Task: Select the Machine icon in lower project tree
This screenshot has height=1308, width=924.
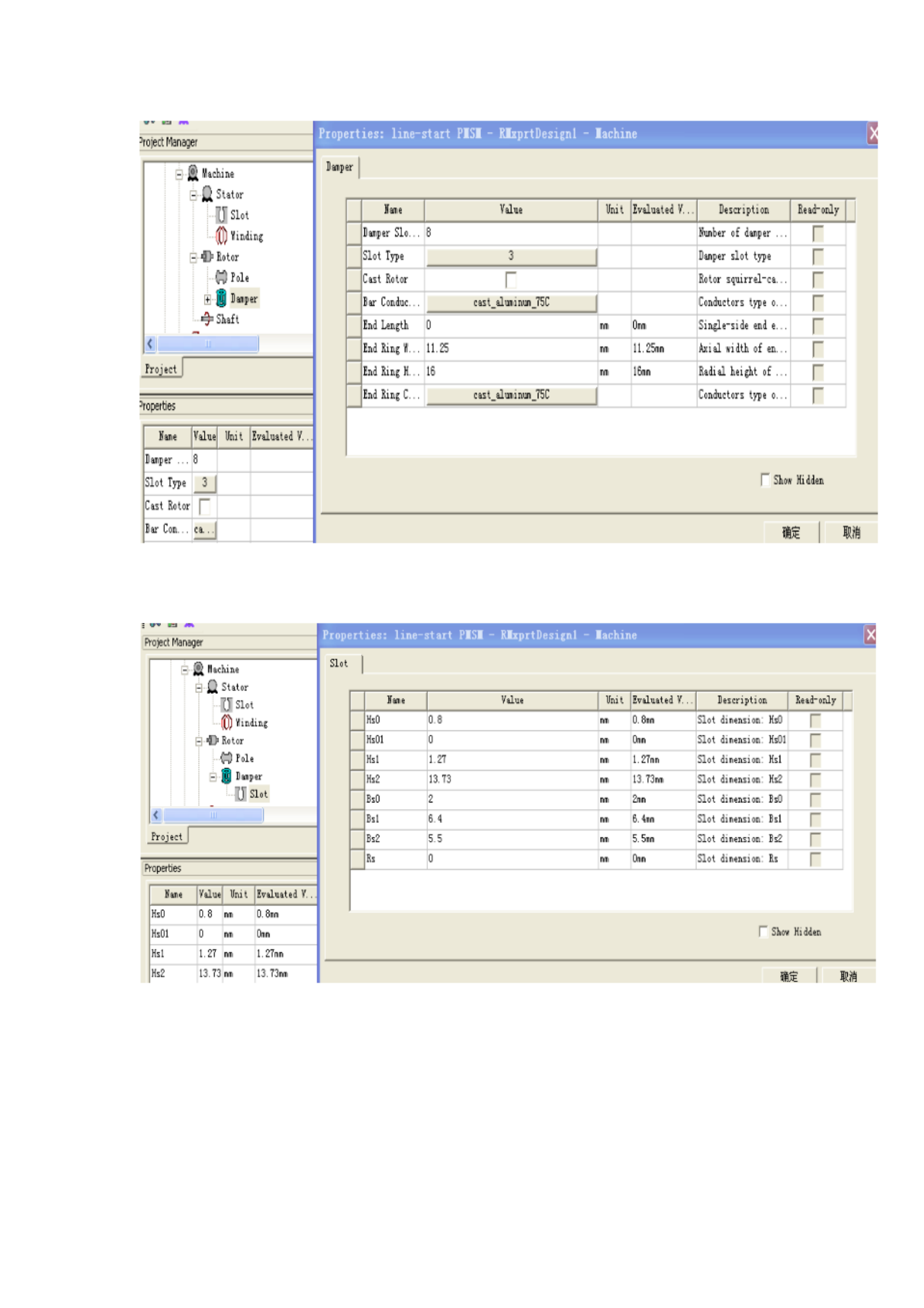Action: click(198, 669)
